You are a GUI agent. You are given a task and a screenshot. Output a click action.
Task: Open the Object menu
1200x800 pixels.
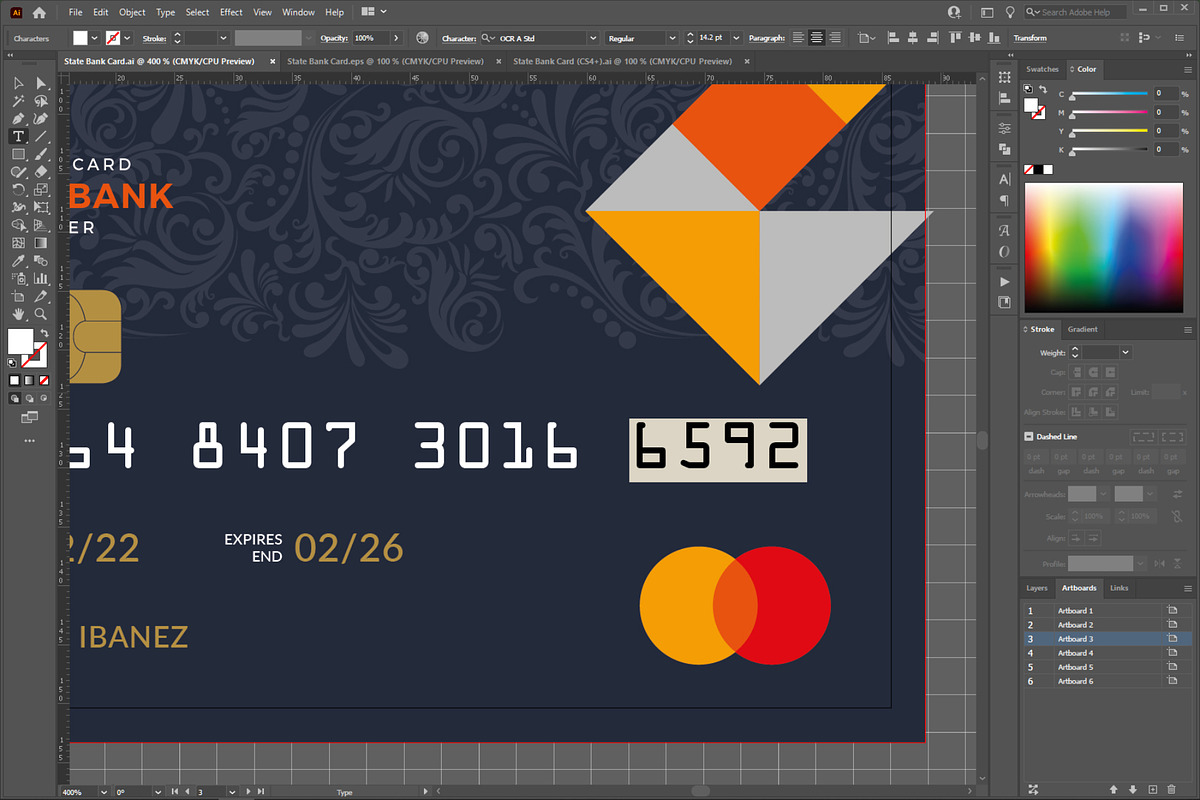(132, 12)
